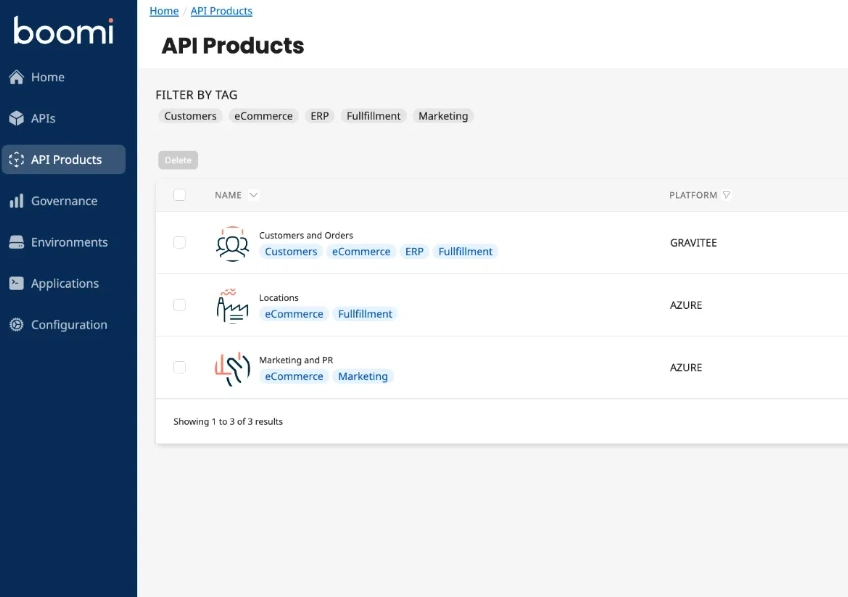
Task: Click the Configuration gear icon
Action: (16, 325)
